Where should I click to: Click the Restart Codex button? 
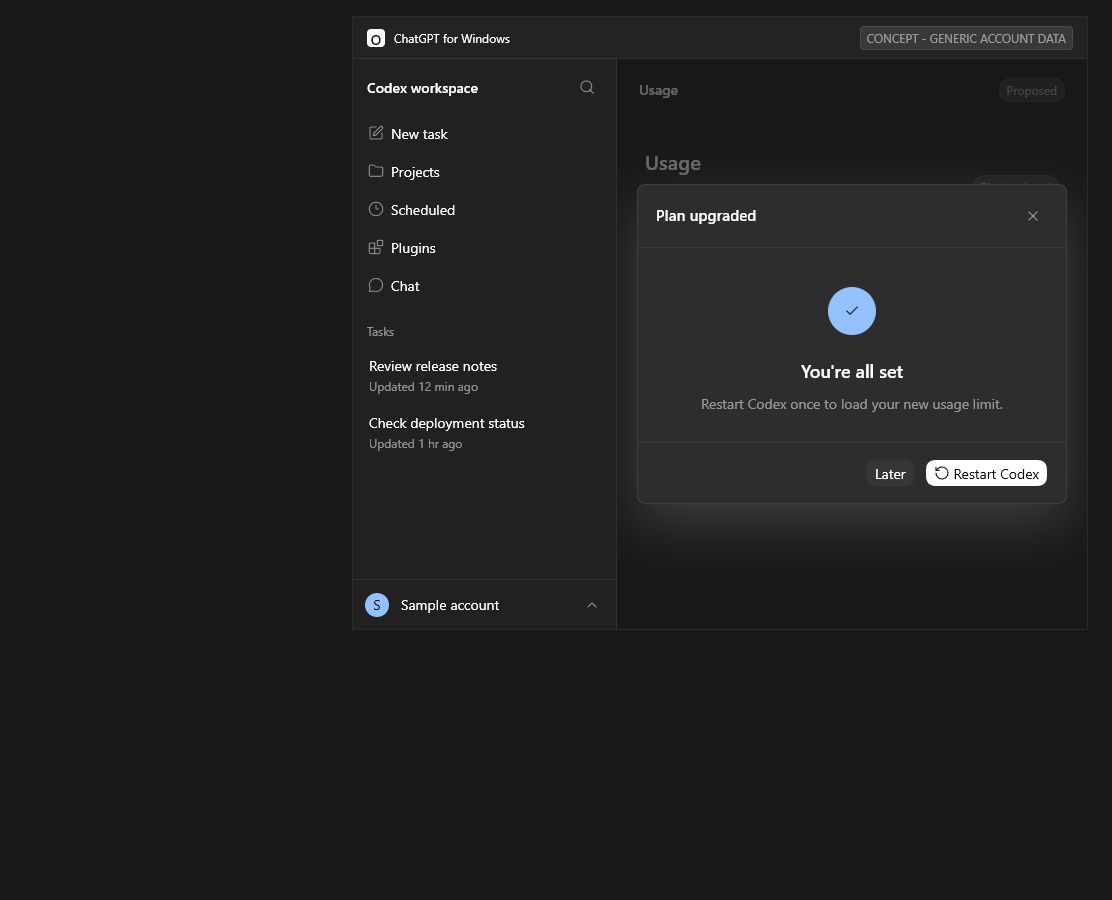pyautogui.click(x=986, y=474)
